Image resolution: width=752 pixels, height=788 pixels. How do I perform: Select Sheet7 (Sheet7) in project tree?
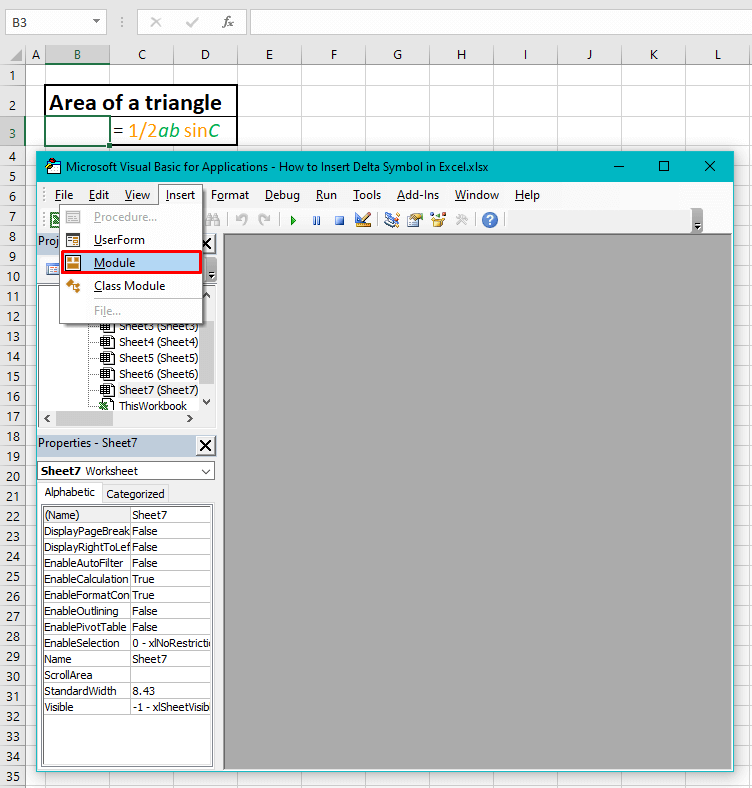[158, 390]
